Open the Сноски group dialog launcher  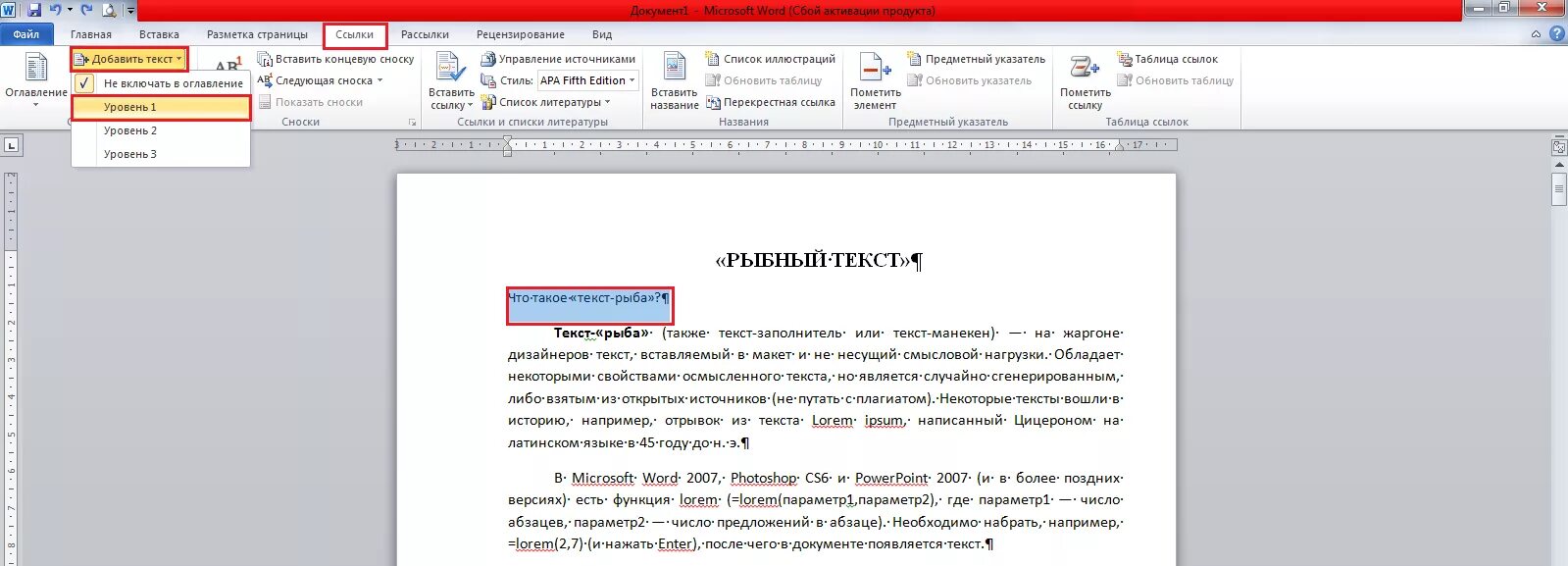[412, 123]
